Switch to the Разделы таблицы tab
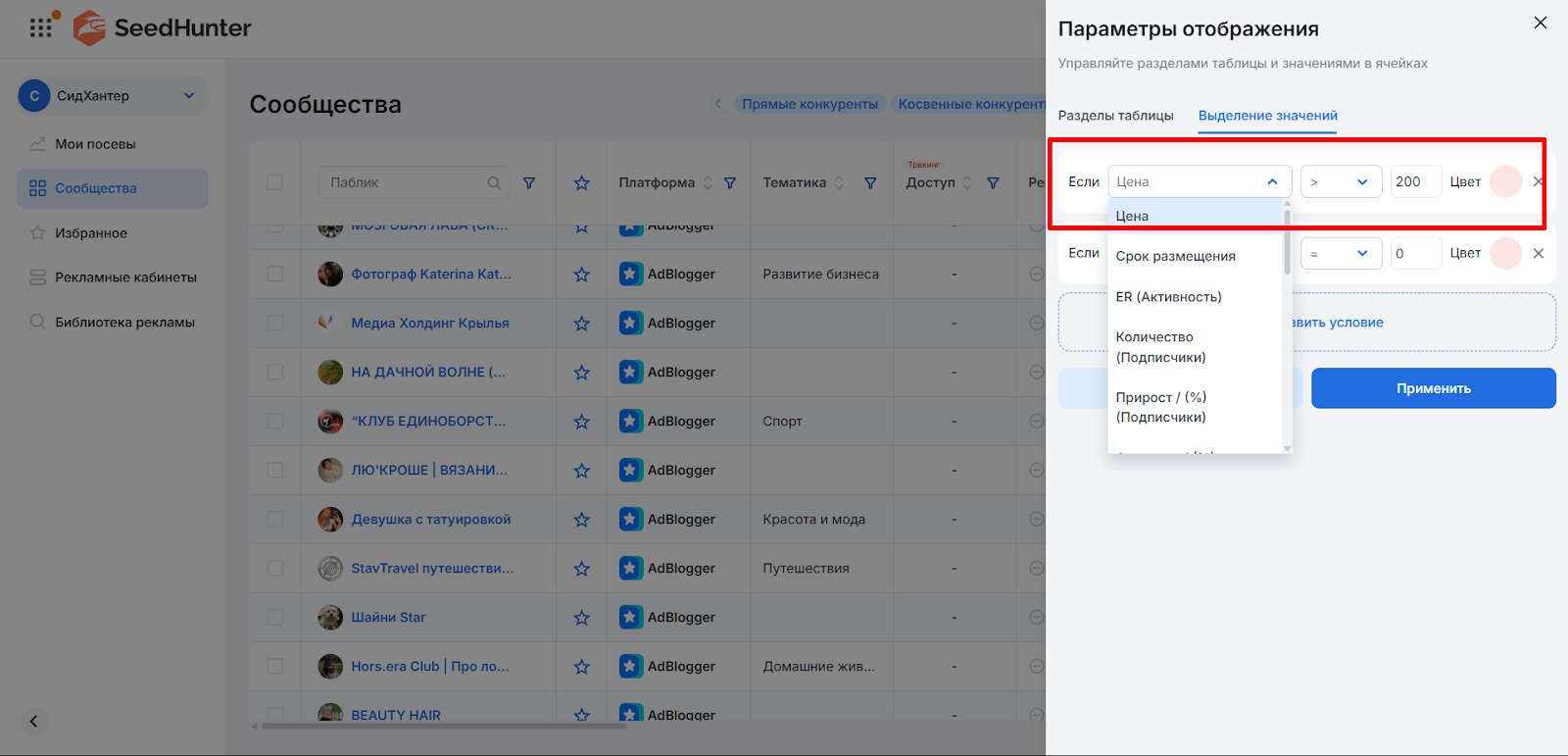 (x=1115, y=116)
